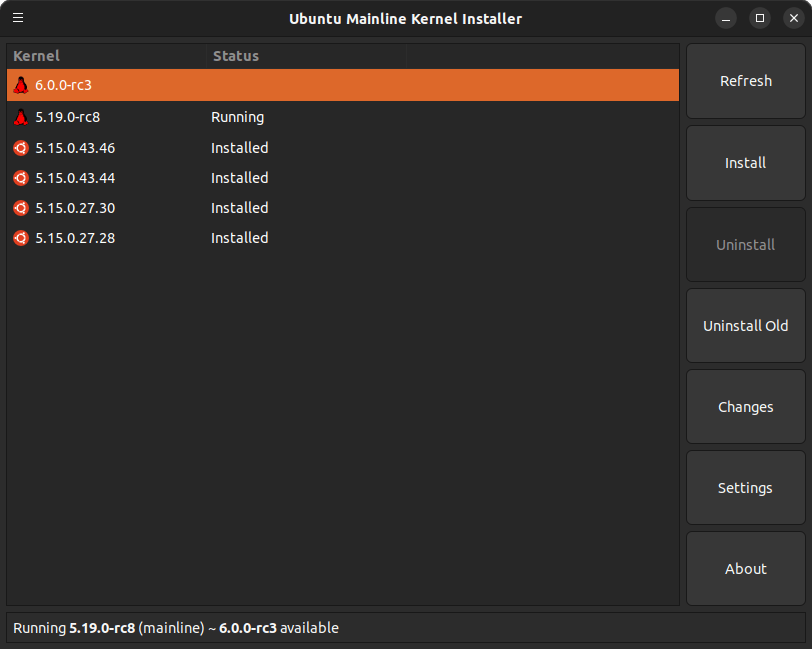Select kernel 5.15.0.43.46
The image size is (812, 649).
[x=343, y=148]
